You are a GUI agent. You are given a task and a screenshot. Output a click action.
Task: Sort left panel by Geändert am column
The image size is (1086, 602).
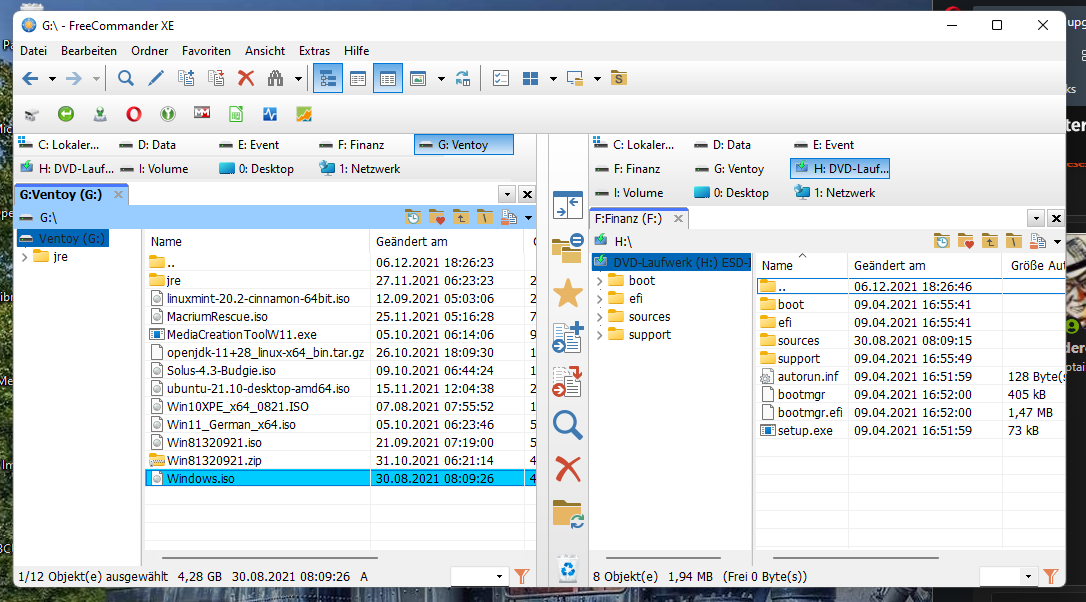(412, 242)
